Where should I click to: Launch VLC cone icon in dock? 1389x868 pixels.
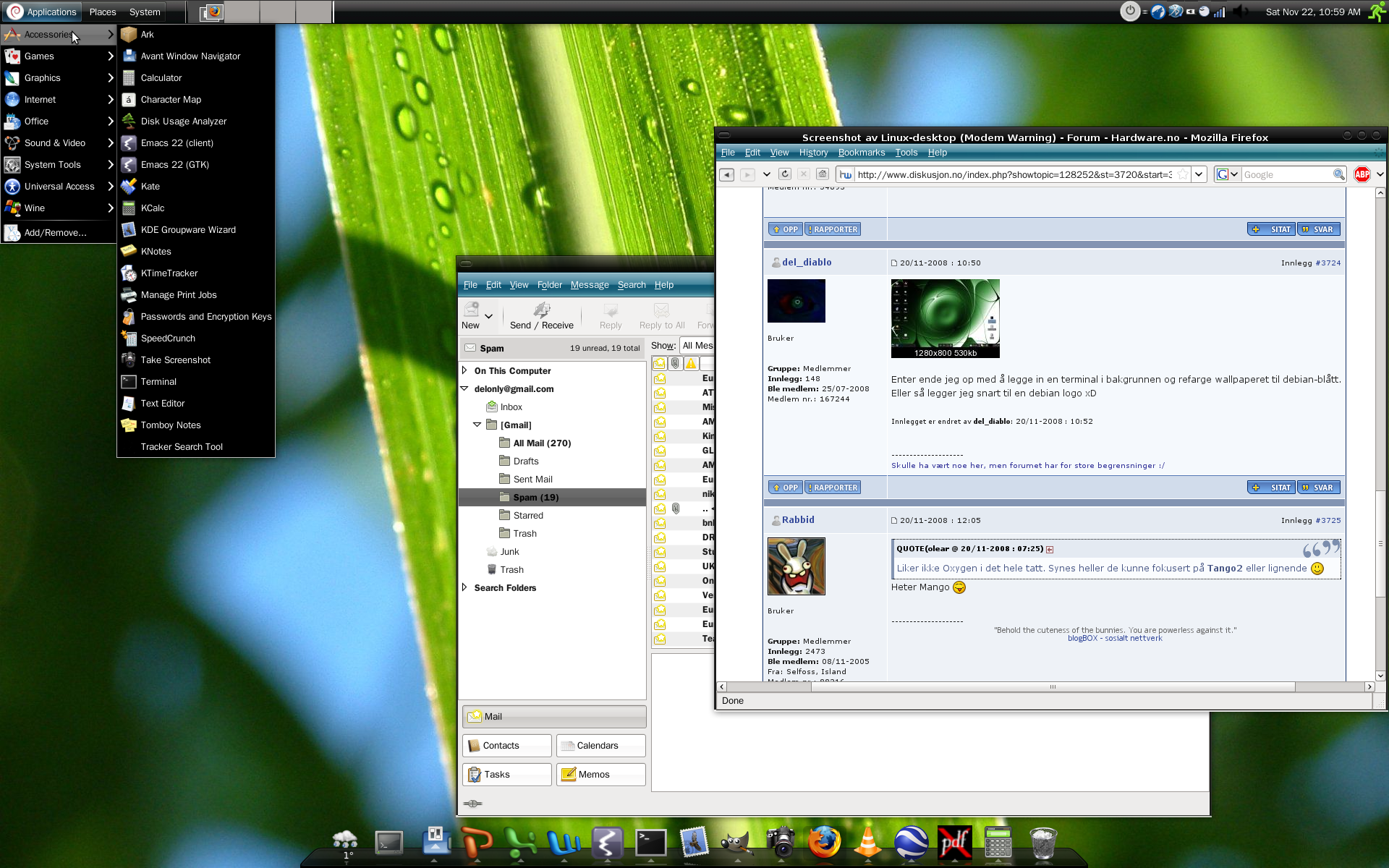(x=867, y=842)
